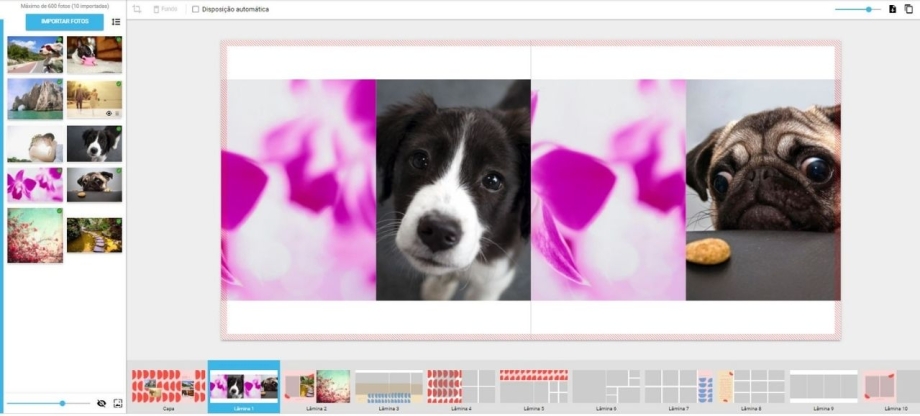This screenshot has width=920, height=416.
Task: Enable Disposição automática checkbox
Action: tap(195, 9)
